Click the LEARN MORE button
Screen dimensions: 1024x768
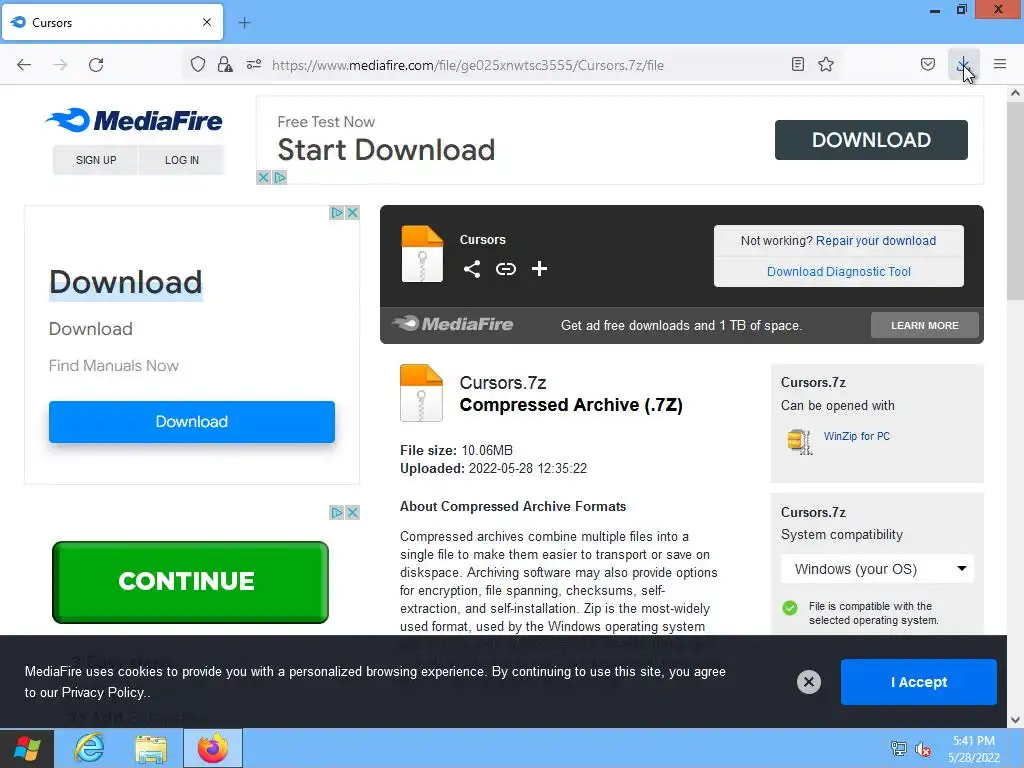coord(925,325)
